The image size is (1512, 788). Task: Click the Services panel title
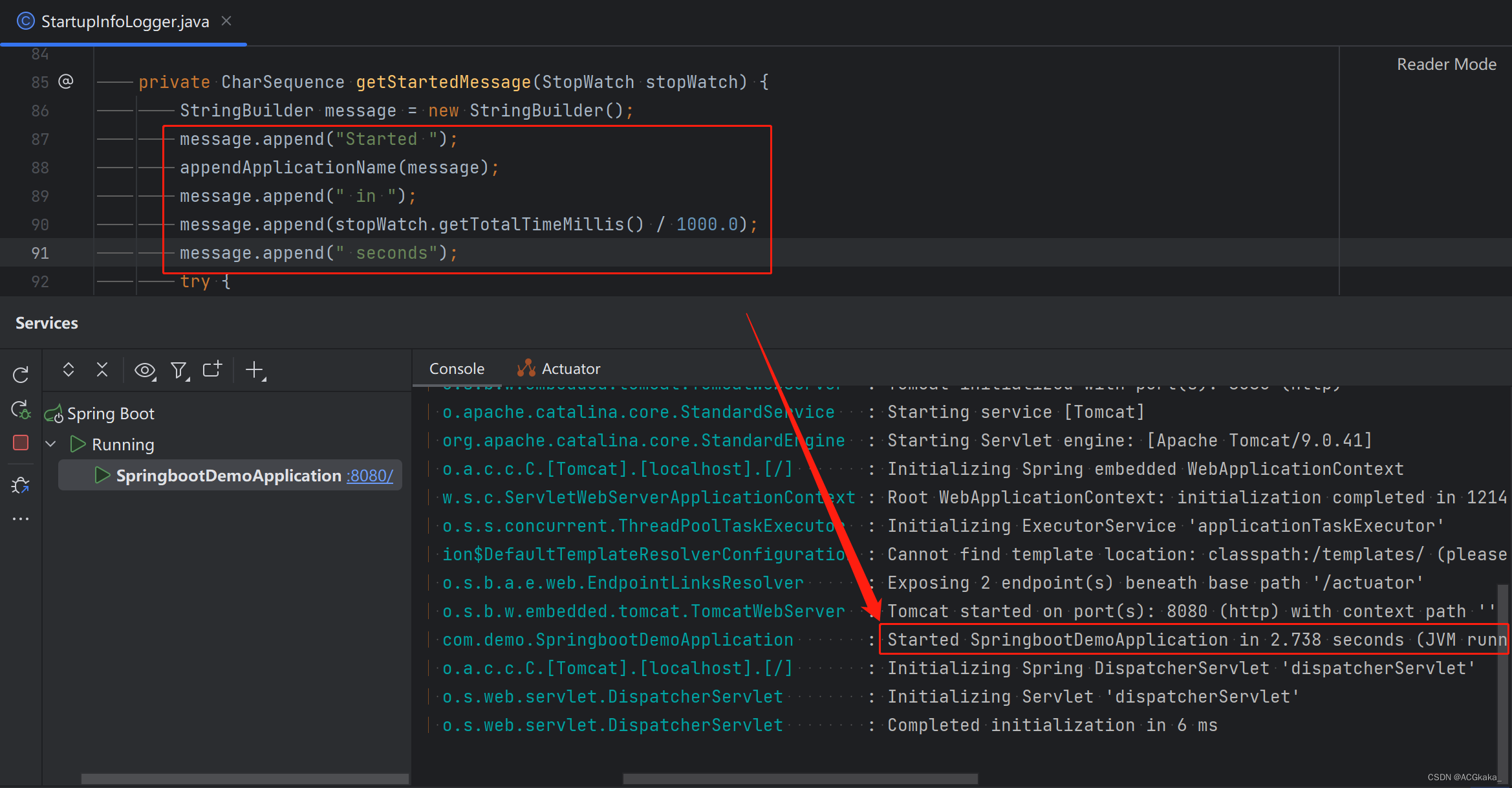47,323
